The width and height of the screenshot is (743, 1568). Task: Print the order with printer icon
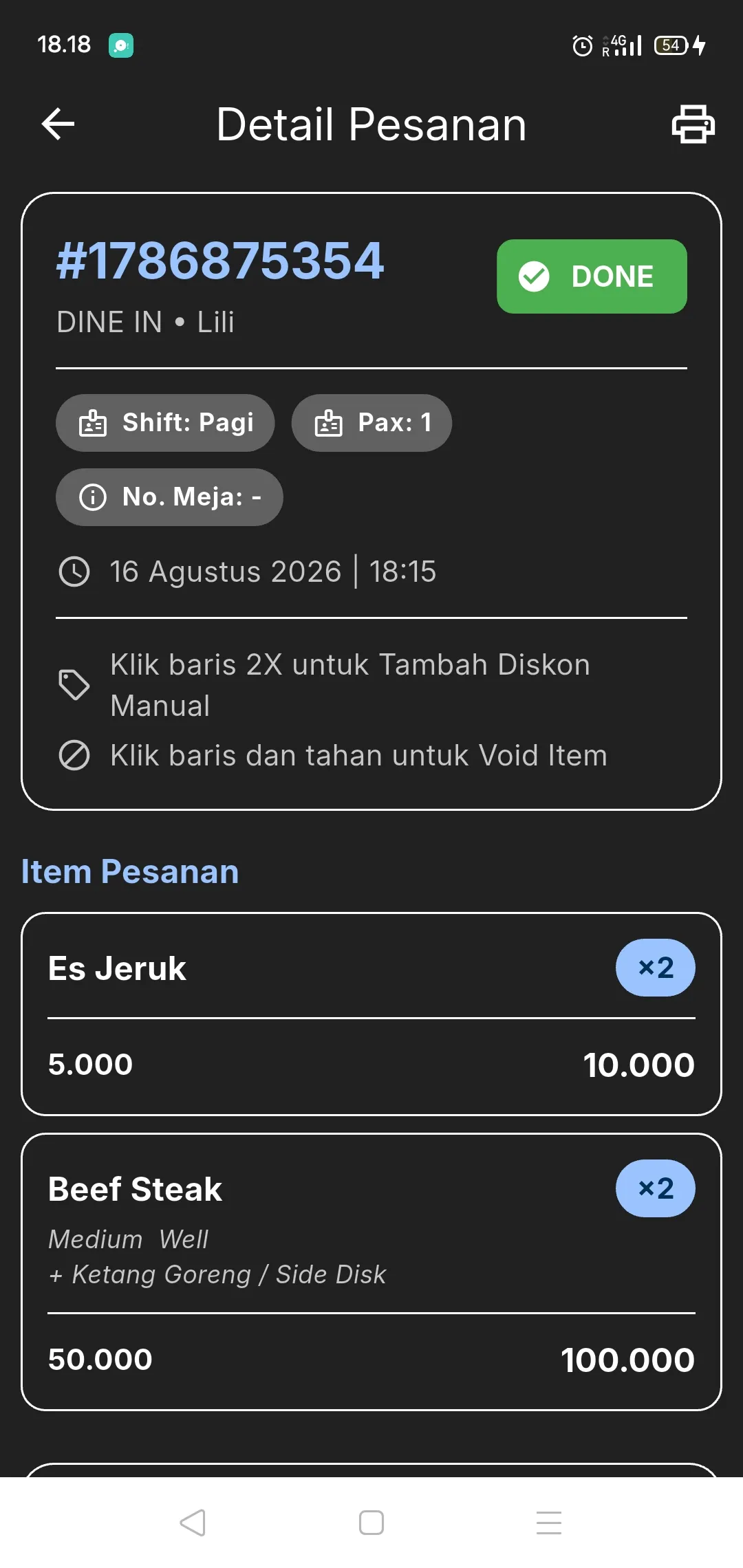click(693, 124)
